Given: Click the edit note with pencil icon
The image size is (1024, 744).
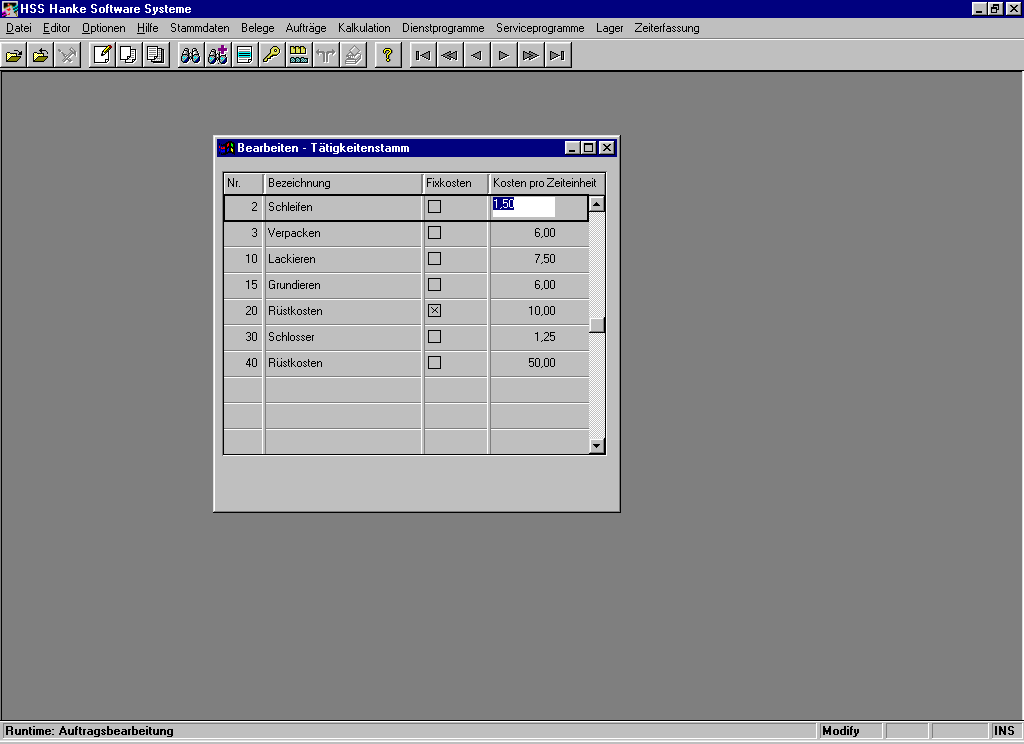Looking at the screenshot, I should coord(102,55).
